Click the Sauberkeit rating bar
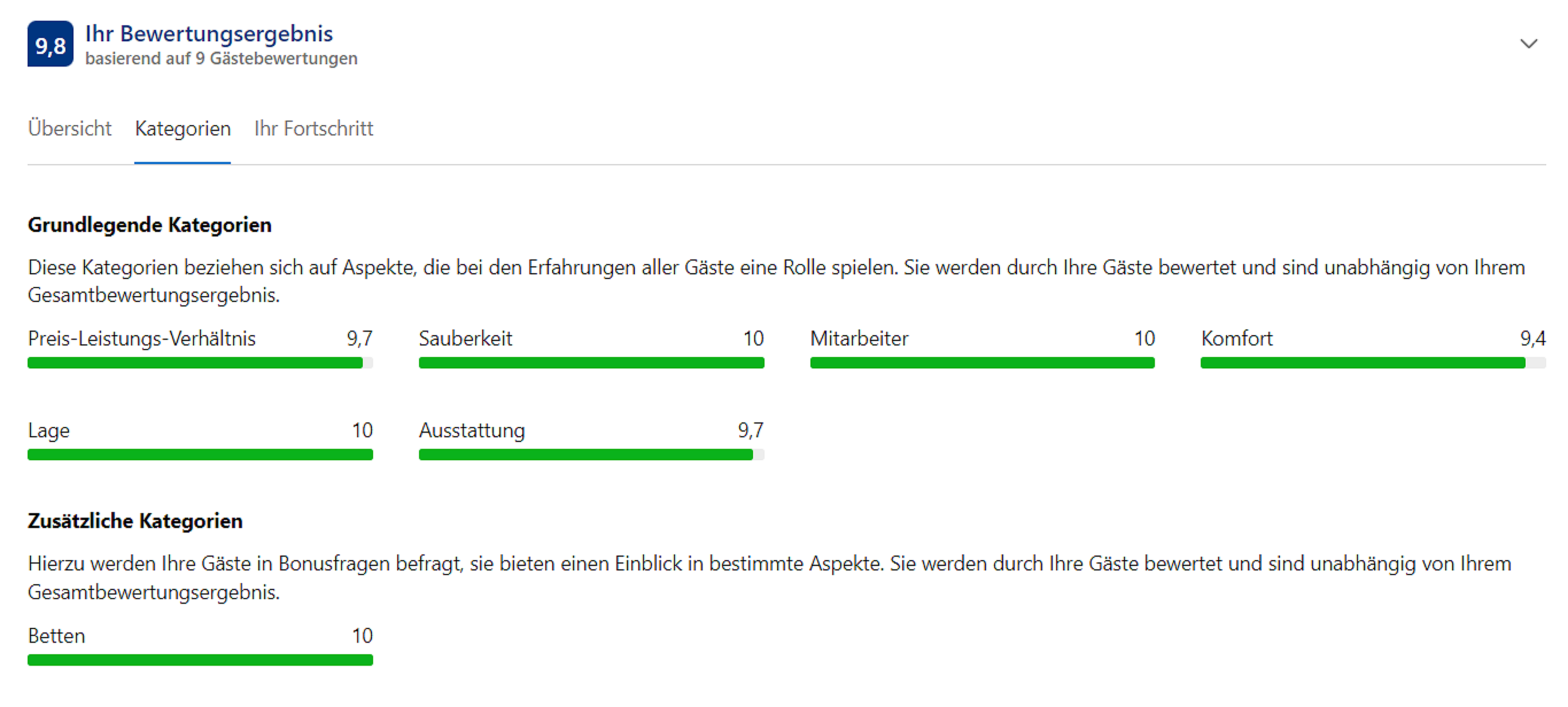The image size is (1568, 707). (x=591, y=363)
